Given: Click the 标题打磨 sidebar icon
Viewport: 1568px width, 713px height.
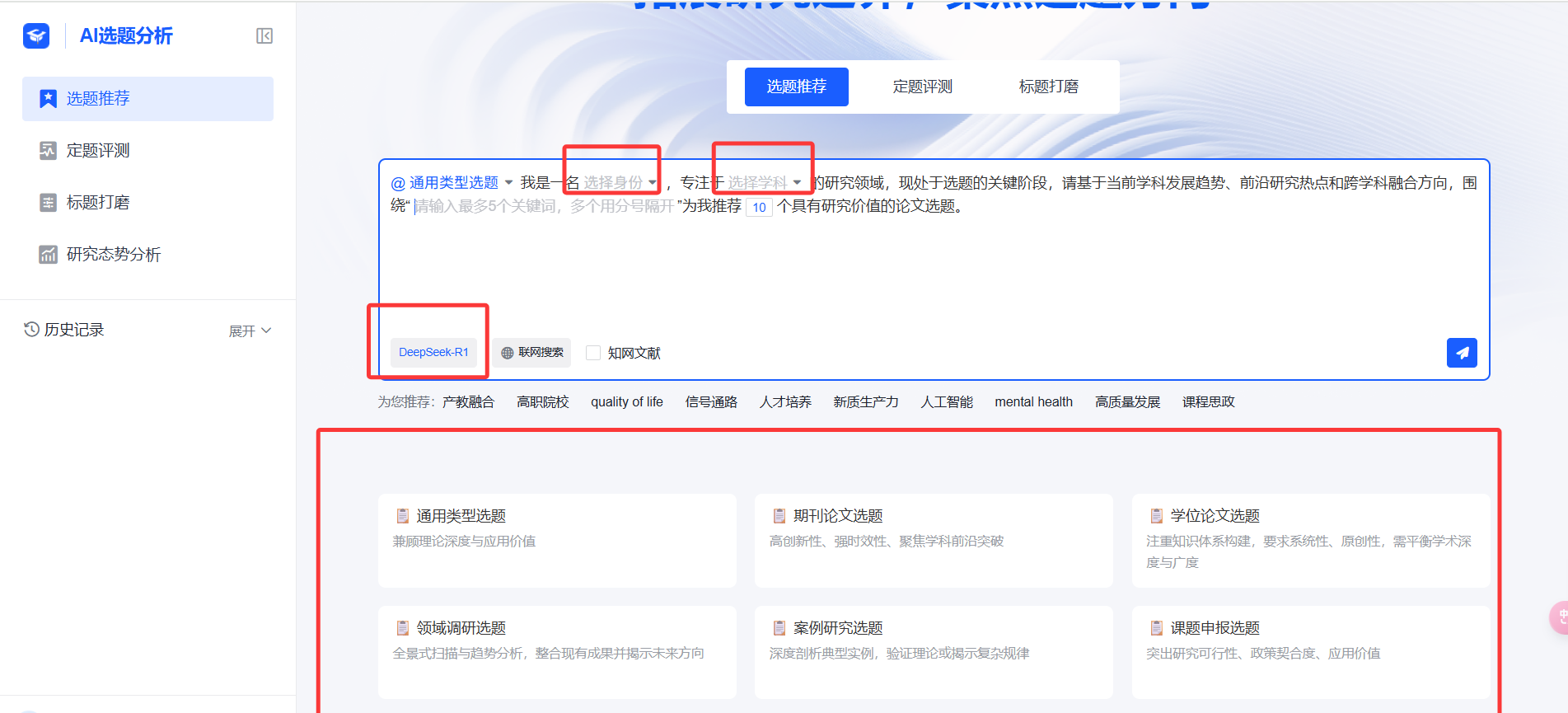Looking at the screenshot, I should [x=49, y=202].
